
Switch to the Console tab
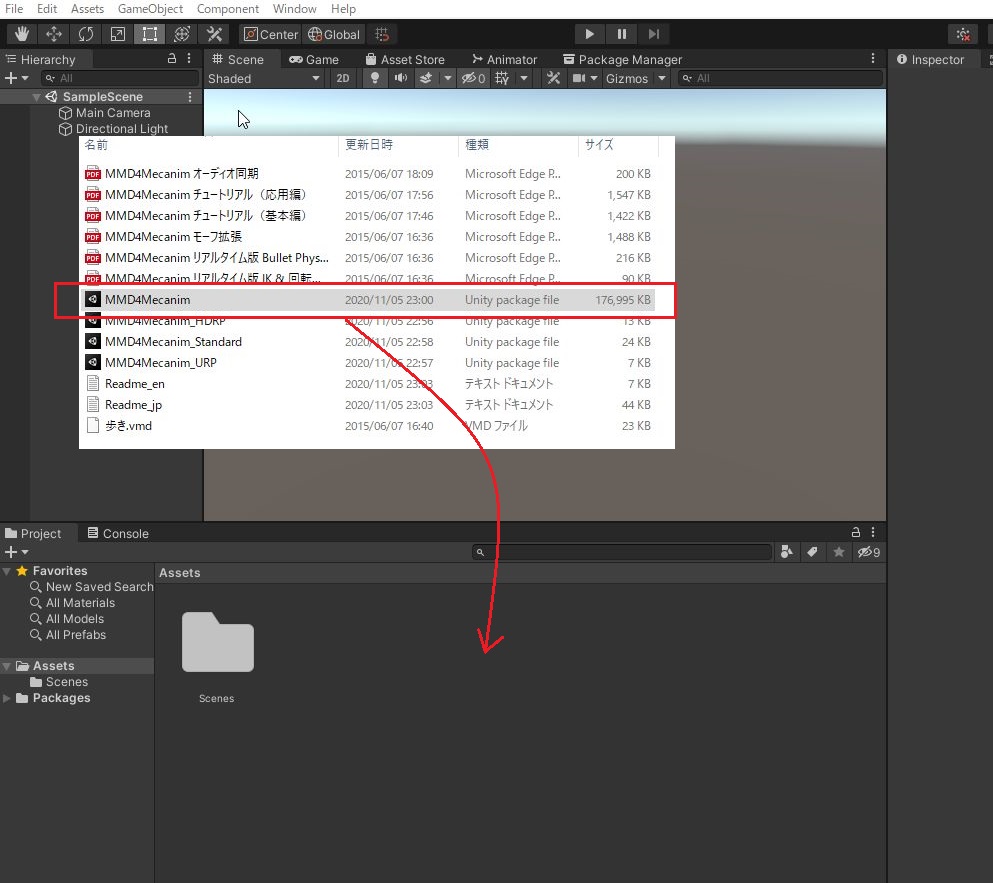click(118, 533)
